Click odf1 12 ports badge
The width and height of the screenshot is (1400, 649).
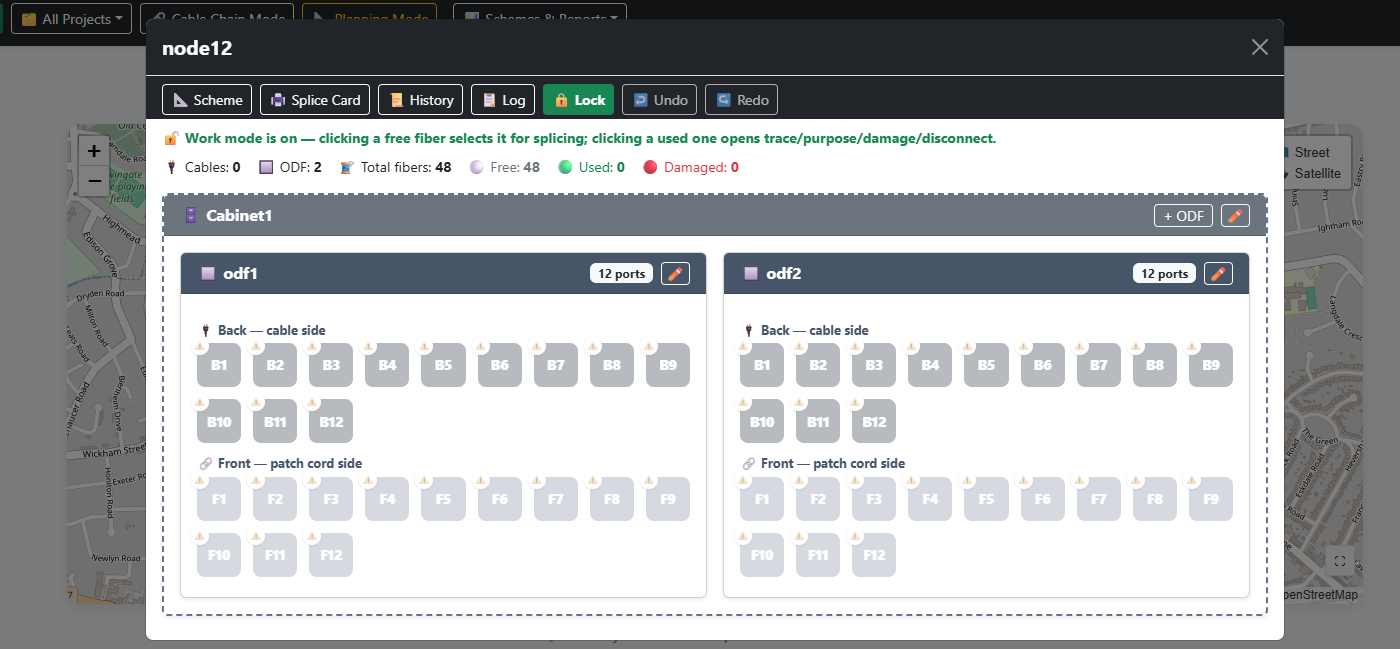(x=621, y=273)
